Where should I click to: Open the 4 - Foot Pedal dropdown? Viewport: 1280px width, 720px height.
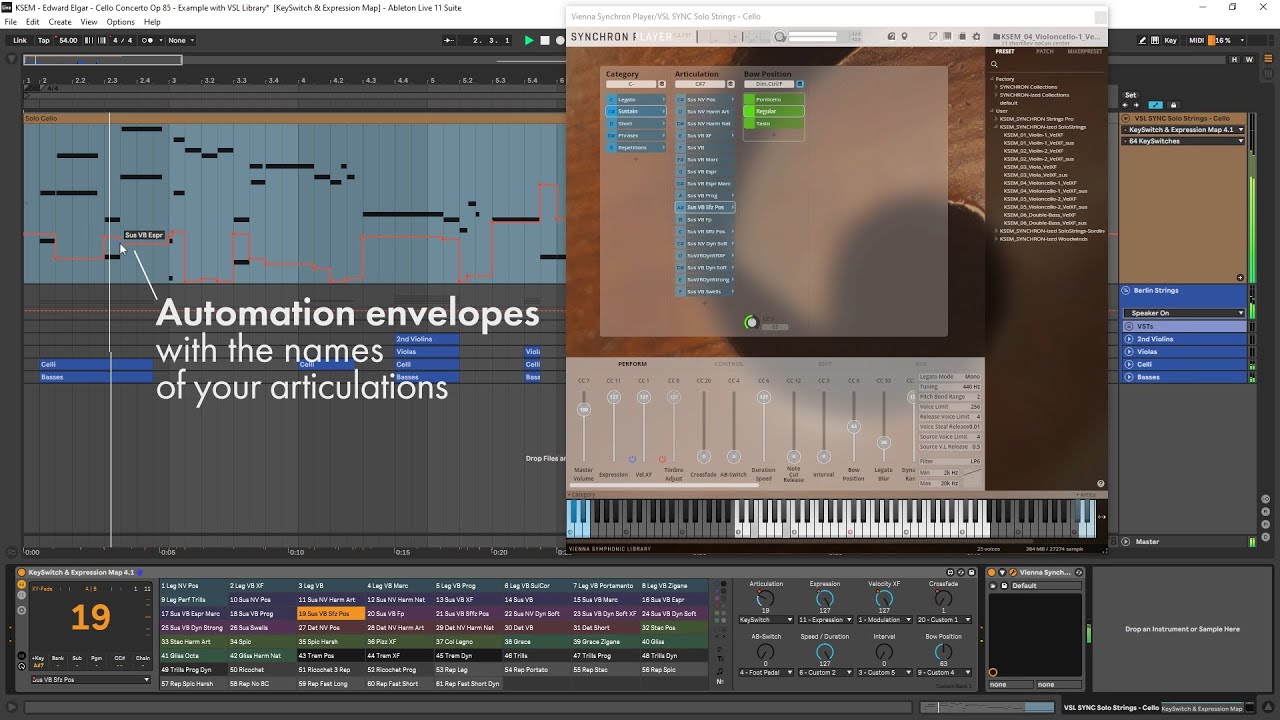(x=766, y=672)
